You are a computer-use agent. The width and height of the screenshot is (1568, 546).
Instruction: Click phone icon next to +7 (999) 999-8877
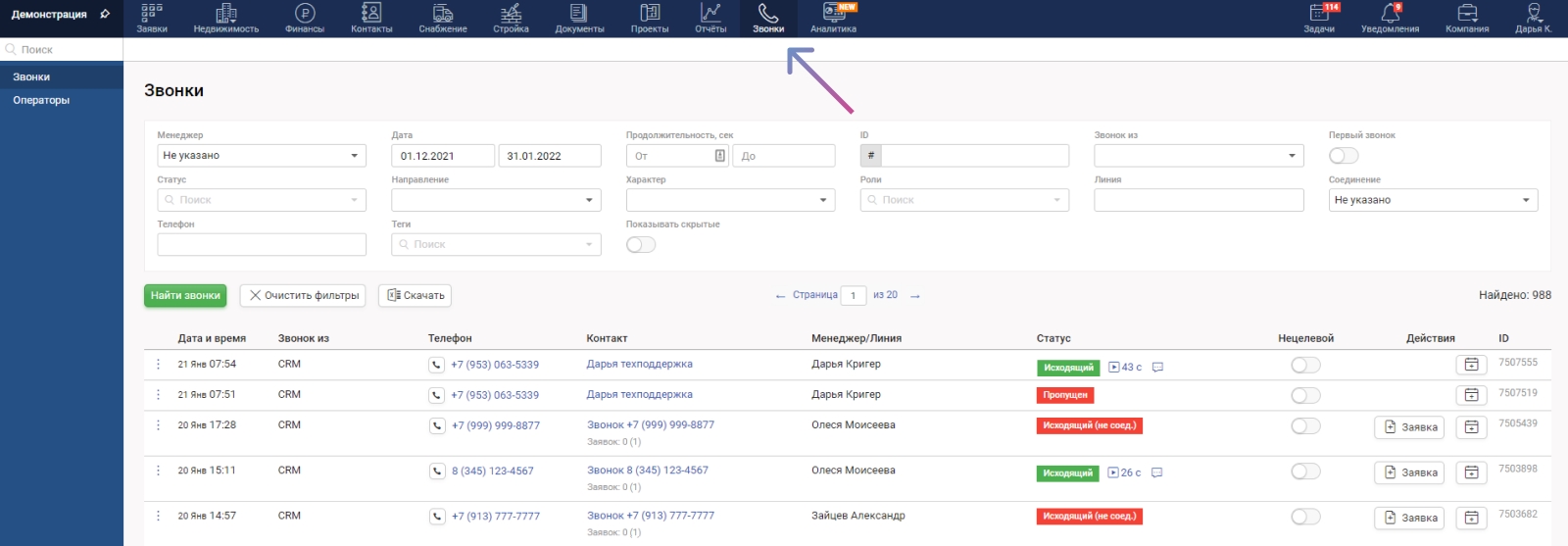click(x=437, y=425)
